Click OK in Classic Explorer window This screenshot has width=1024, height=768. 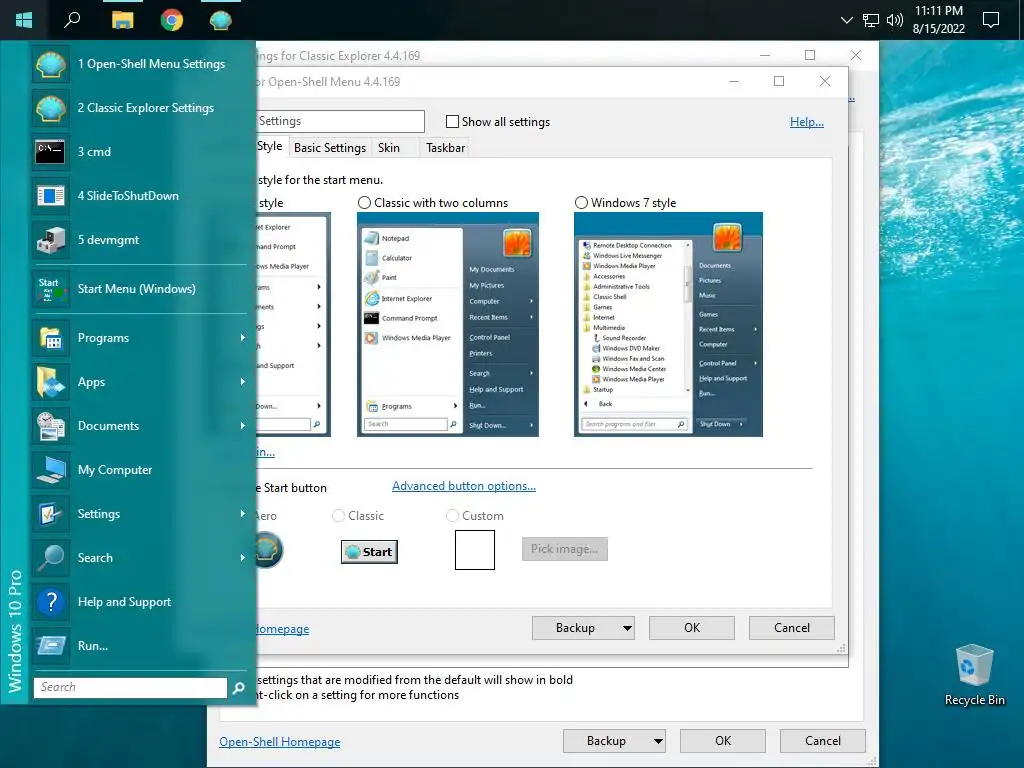pos(723,741)
